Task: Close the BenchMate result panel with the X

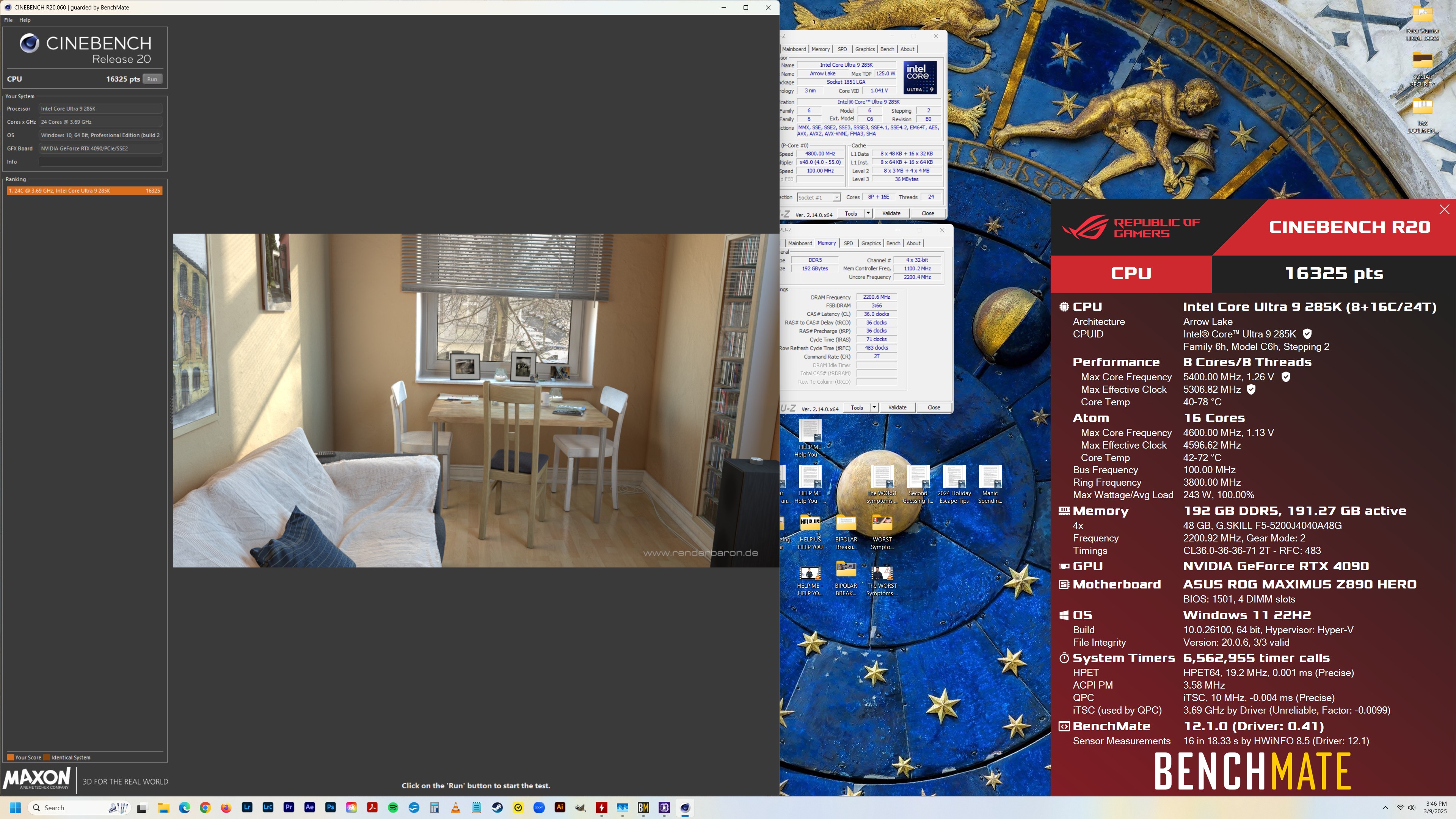Action: coord(1444,210)
